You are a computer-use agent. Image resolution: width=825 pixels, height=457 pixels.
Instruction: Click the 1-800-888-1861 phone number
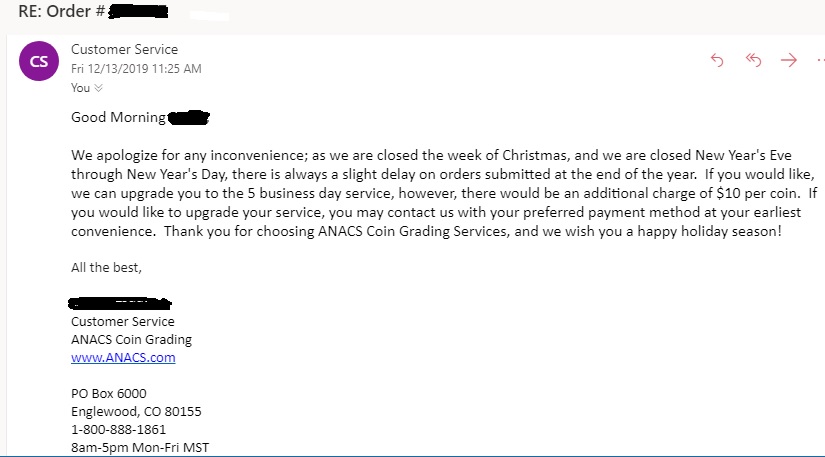tap(118, 429)
